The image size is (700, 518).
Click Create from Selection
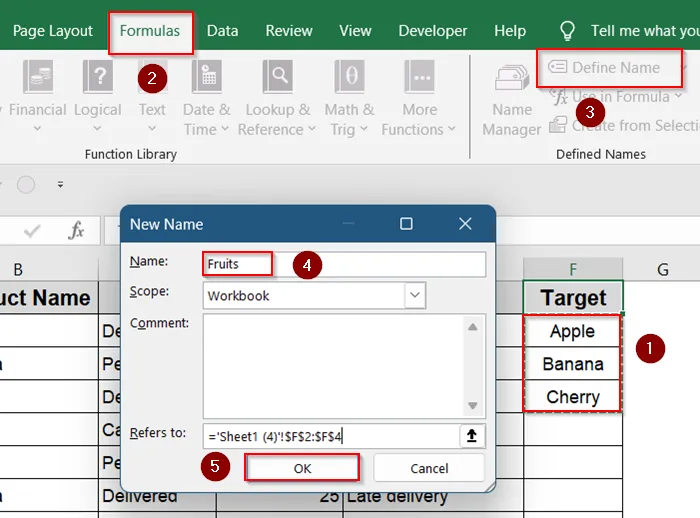tap(625, 125)
